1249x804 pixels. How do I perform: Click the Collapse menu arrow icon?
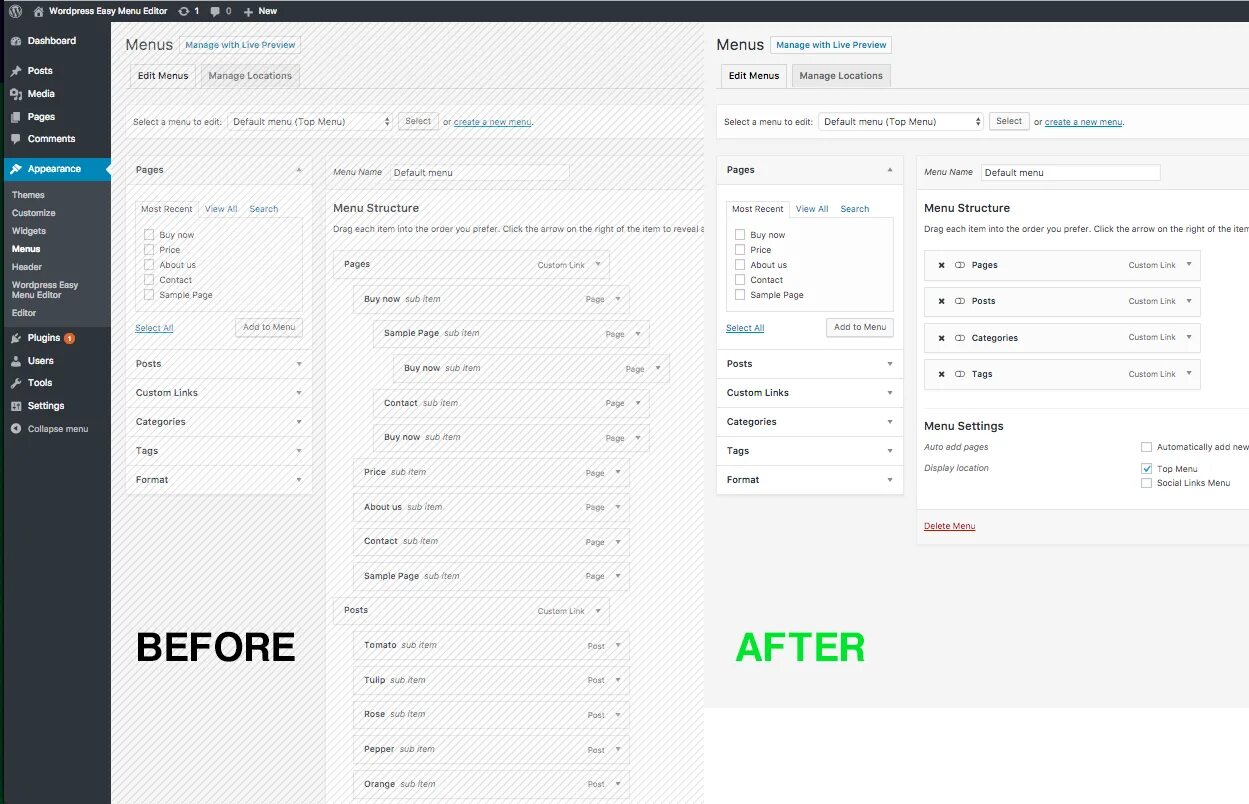(16, 429)
